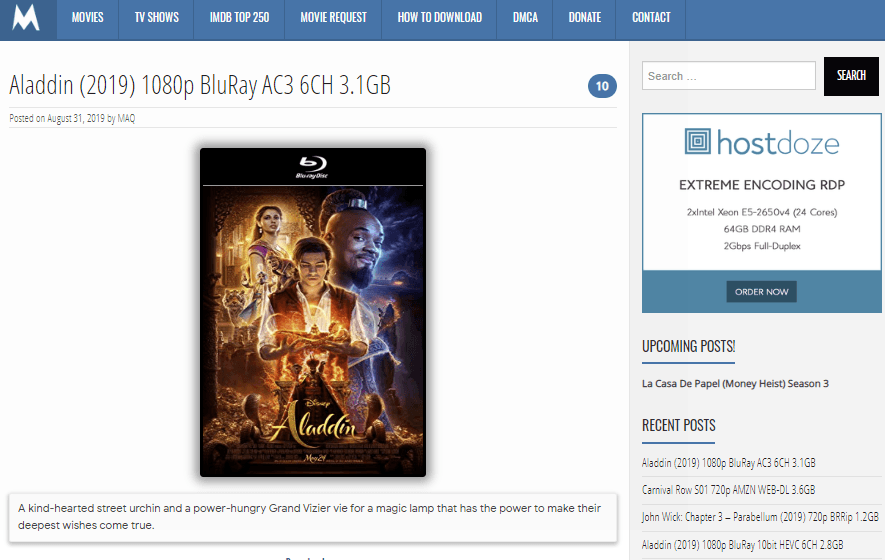Open La Casa De Papel Season 3 link
885x560 pixels.
pyautogui.click(x=735, y=384)
